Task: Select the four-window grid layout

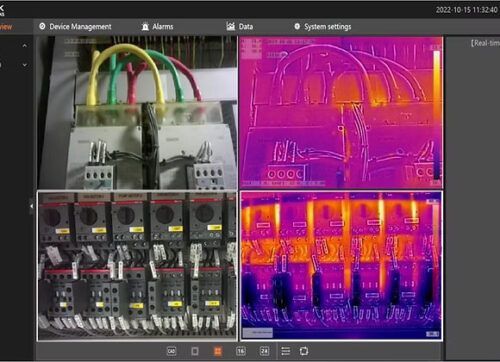Action: (x=218, y=351)
